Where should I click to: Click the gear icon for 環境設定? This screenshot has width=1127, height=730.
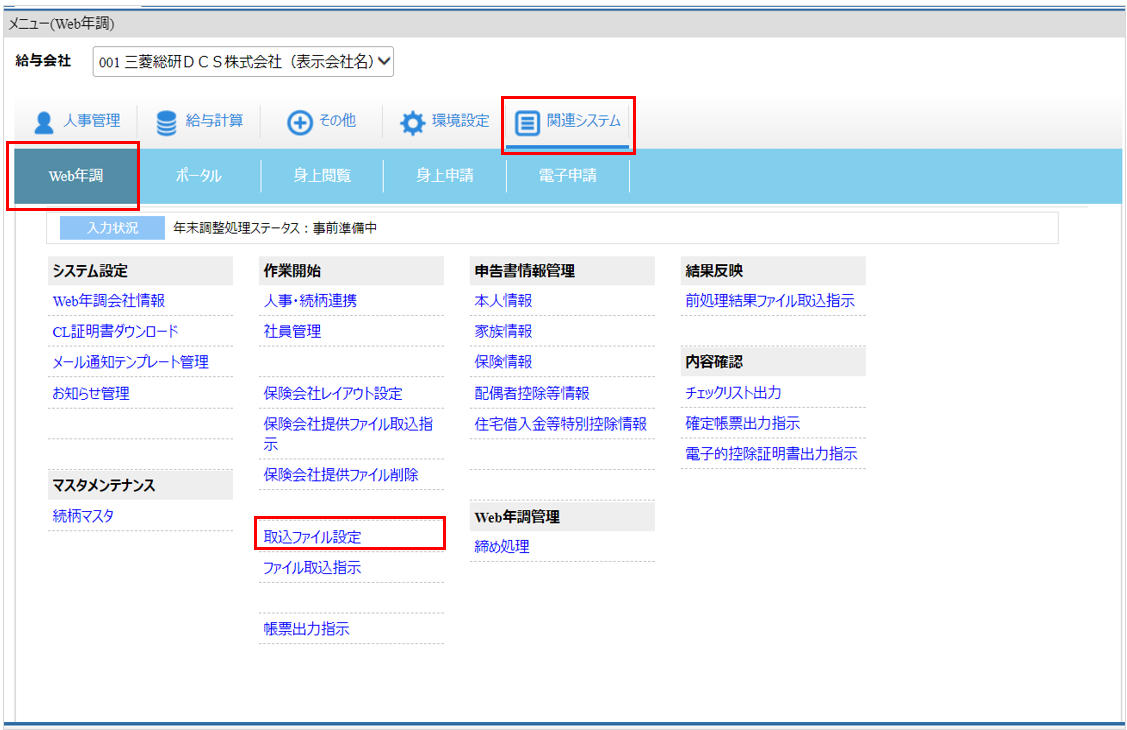pyautogui.click(x=413, y=122)
